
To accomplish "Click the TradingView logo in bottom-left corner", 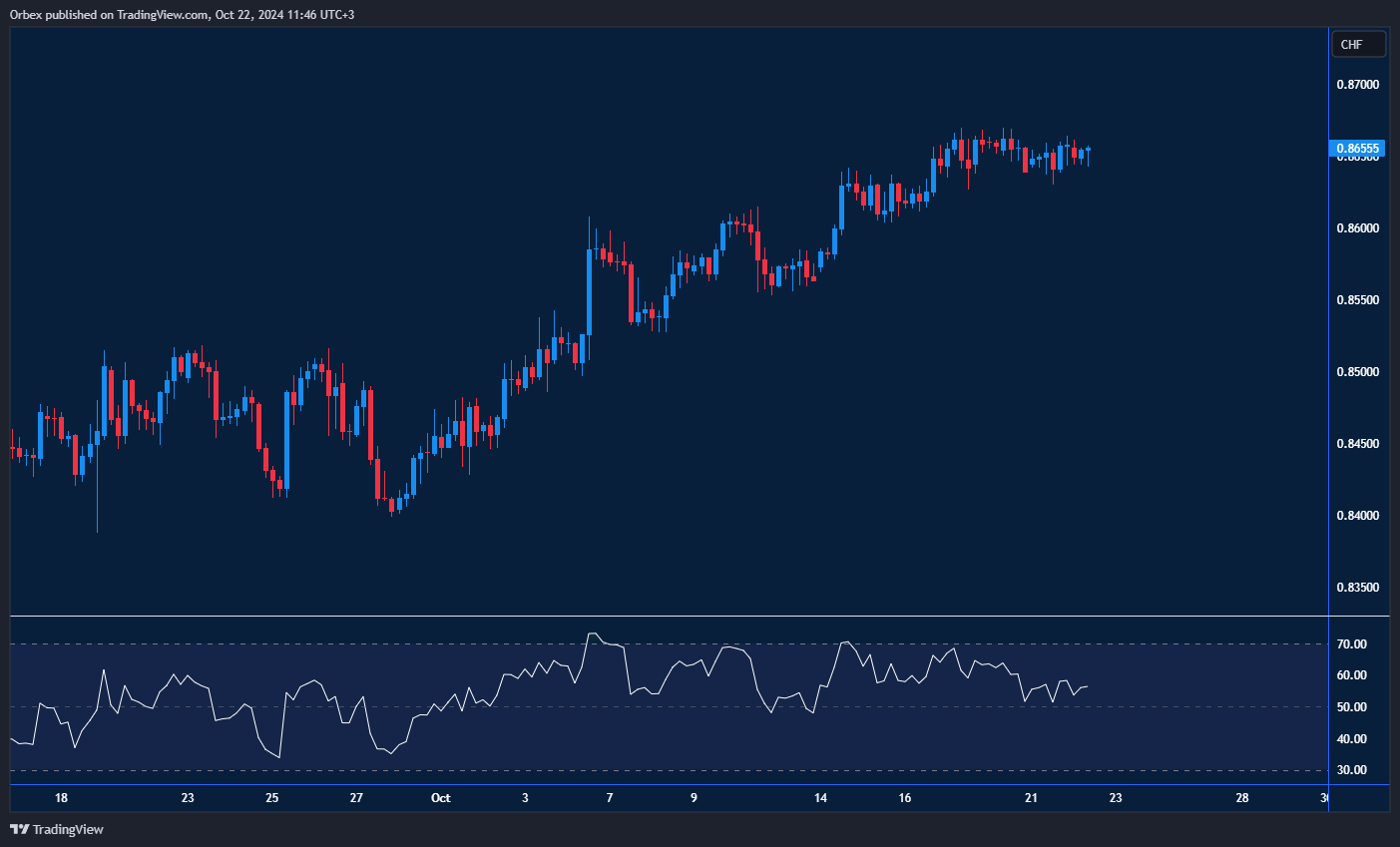I will click(x=57, y=829).
